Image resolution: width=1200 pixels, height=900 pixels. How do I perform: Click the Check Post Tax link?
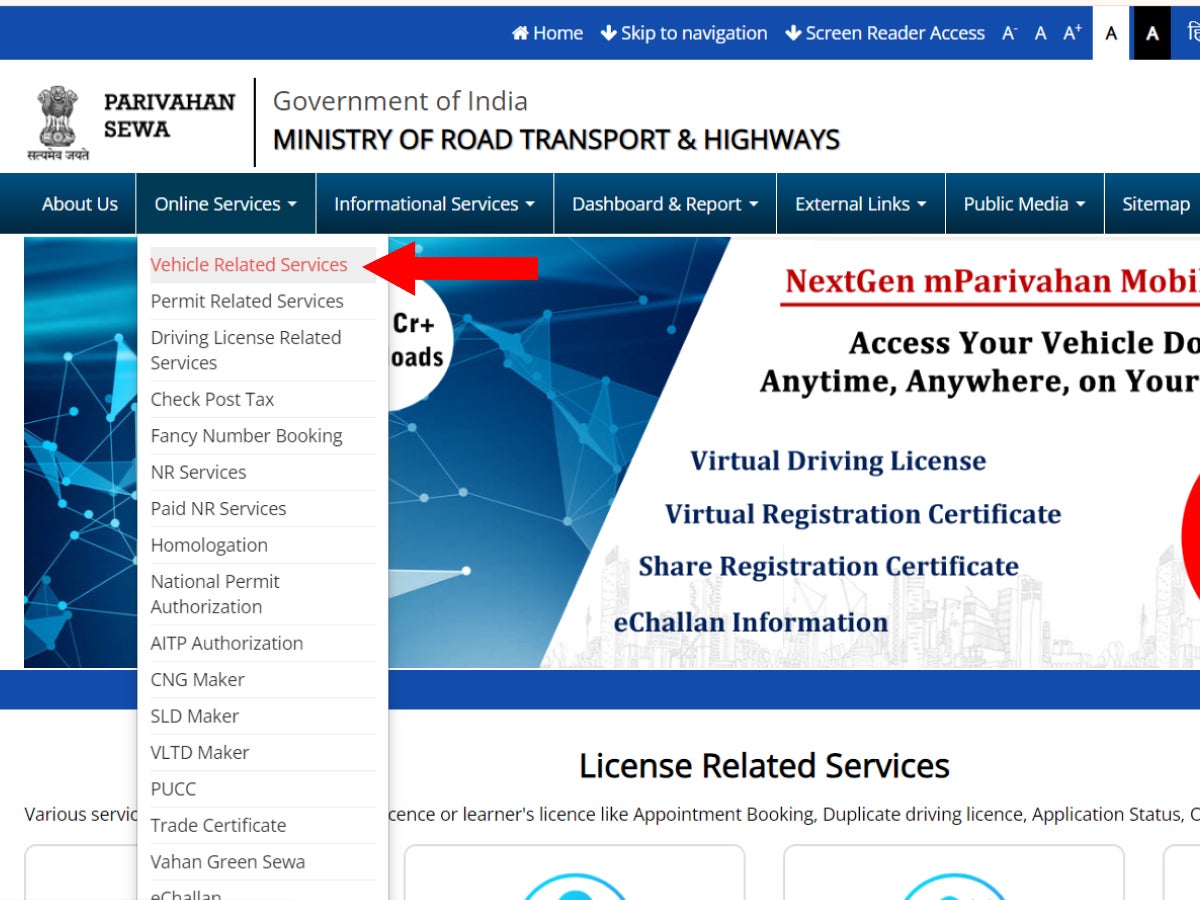212,399
